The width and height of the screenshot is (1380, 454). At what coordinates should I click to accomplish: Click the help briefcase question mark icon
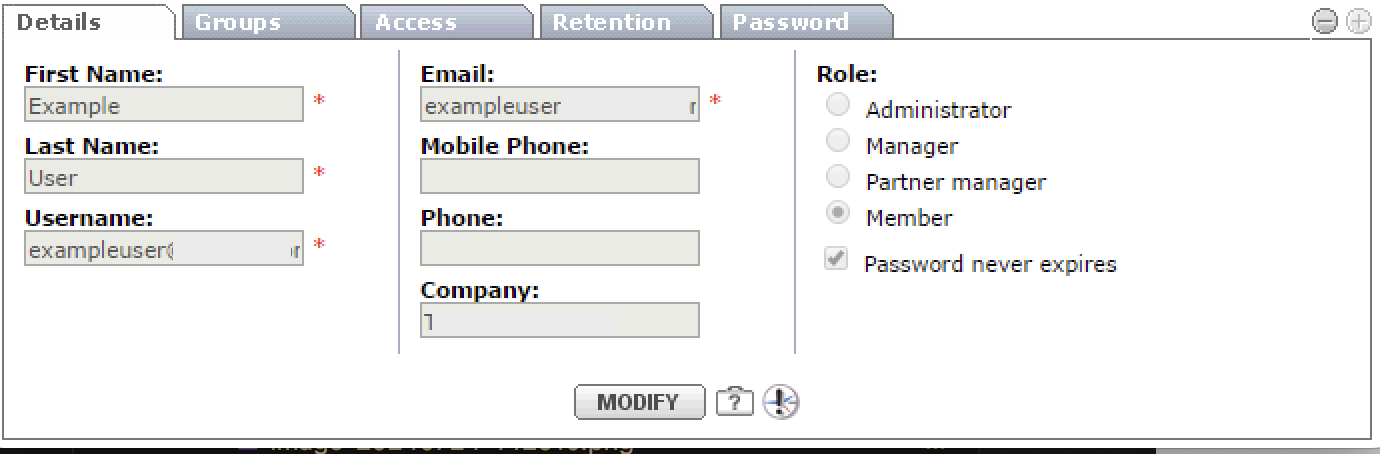coord(734,402)
